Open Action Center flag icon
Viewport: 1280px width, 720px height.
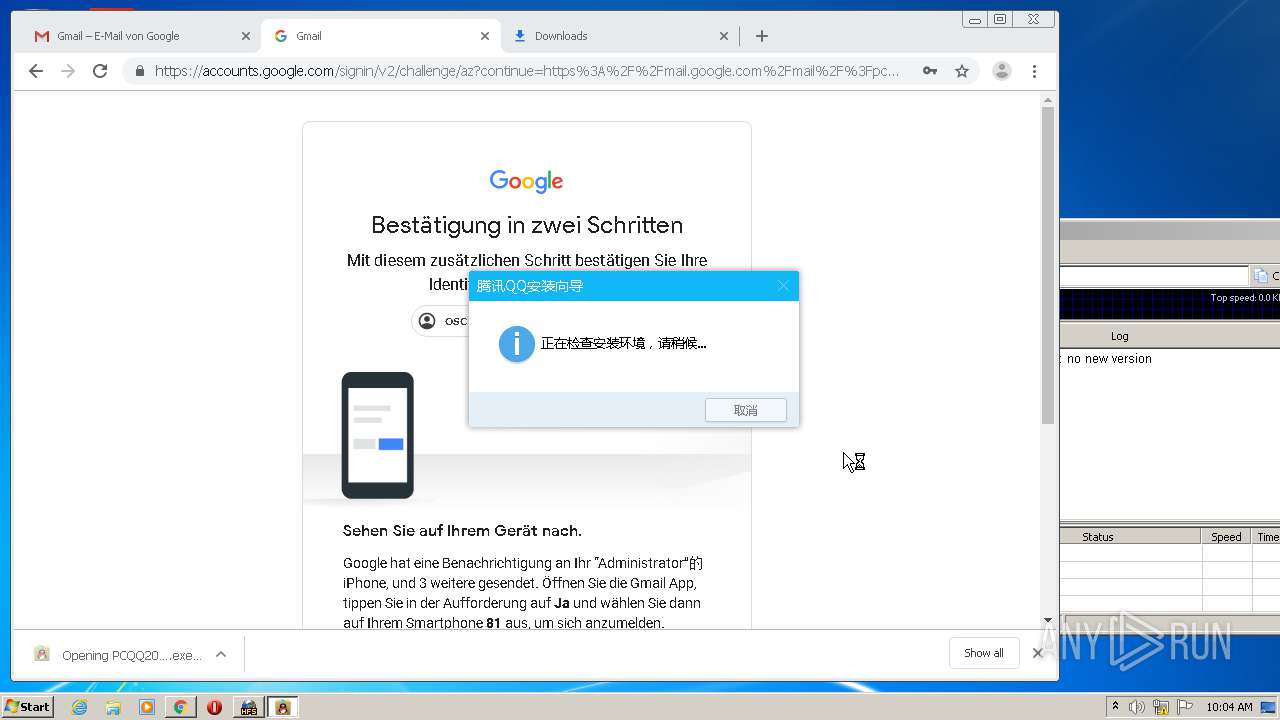click(1185, 707)
